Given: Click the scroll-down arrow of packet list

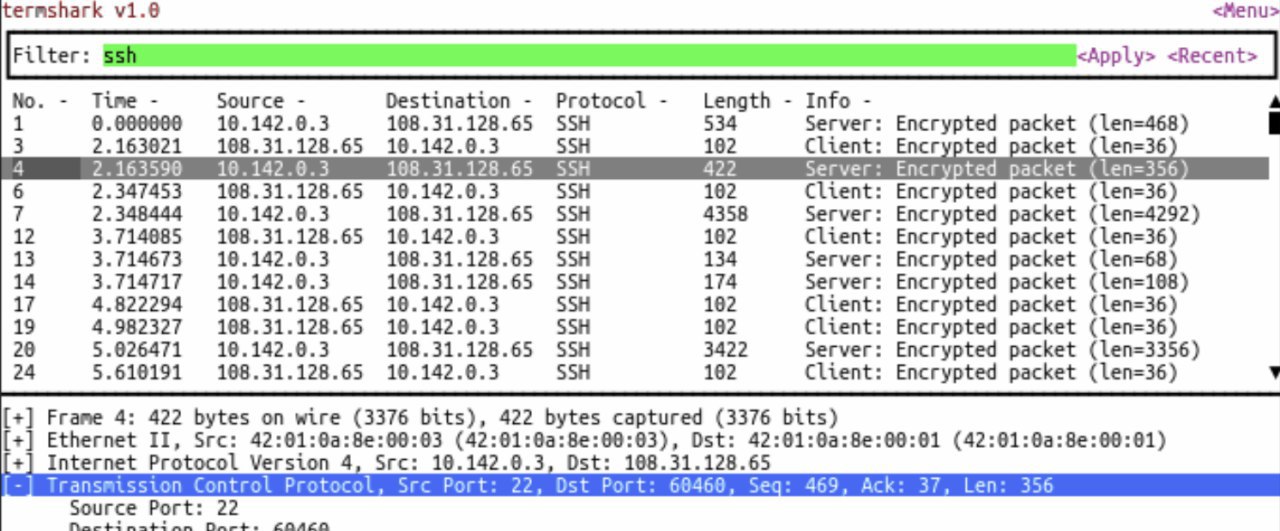Looking at the screenshot, I should click(x=1273, y=372).
